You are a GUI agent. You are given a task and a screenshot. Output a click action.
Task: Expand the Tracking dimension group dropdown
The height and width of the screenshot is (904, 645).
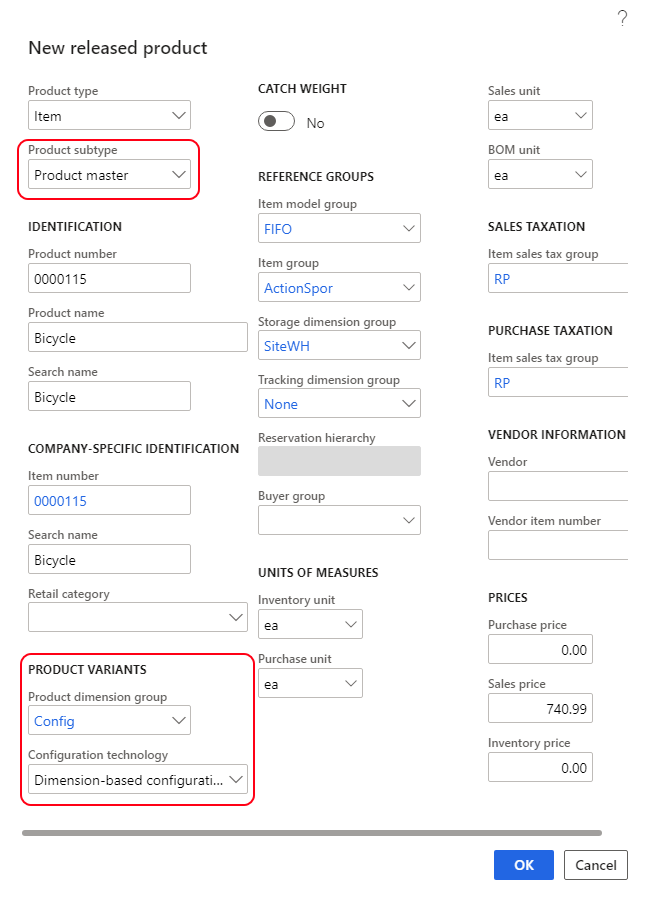pyautogui.click(x=340, y=404)
